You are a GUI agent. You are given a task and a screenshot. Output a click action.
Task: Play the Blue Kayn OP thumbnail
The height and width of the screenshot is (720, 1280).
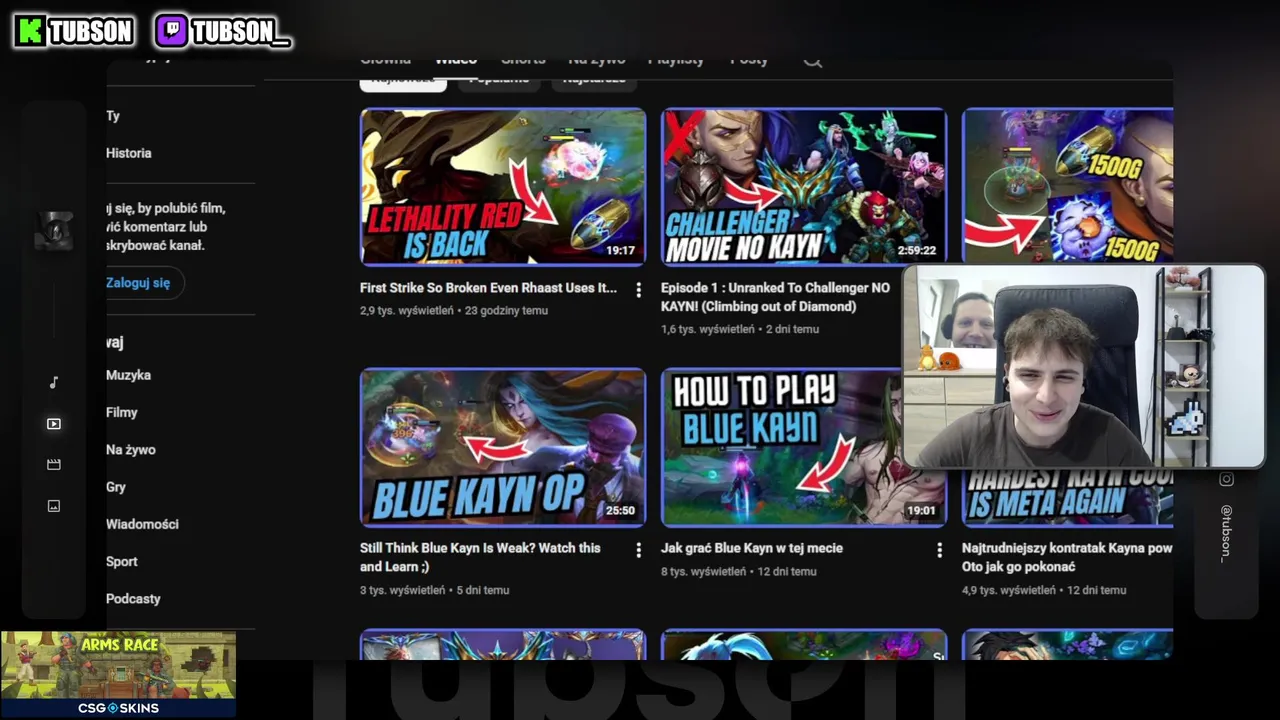(x=503, y=447)
